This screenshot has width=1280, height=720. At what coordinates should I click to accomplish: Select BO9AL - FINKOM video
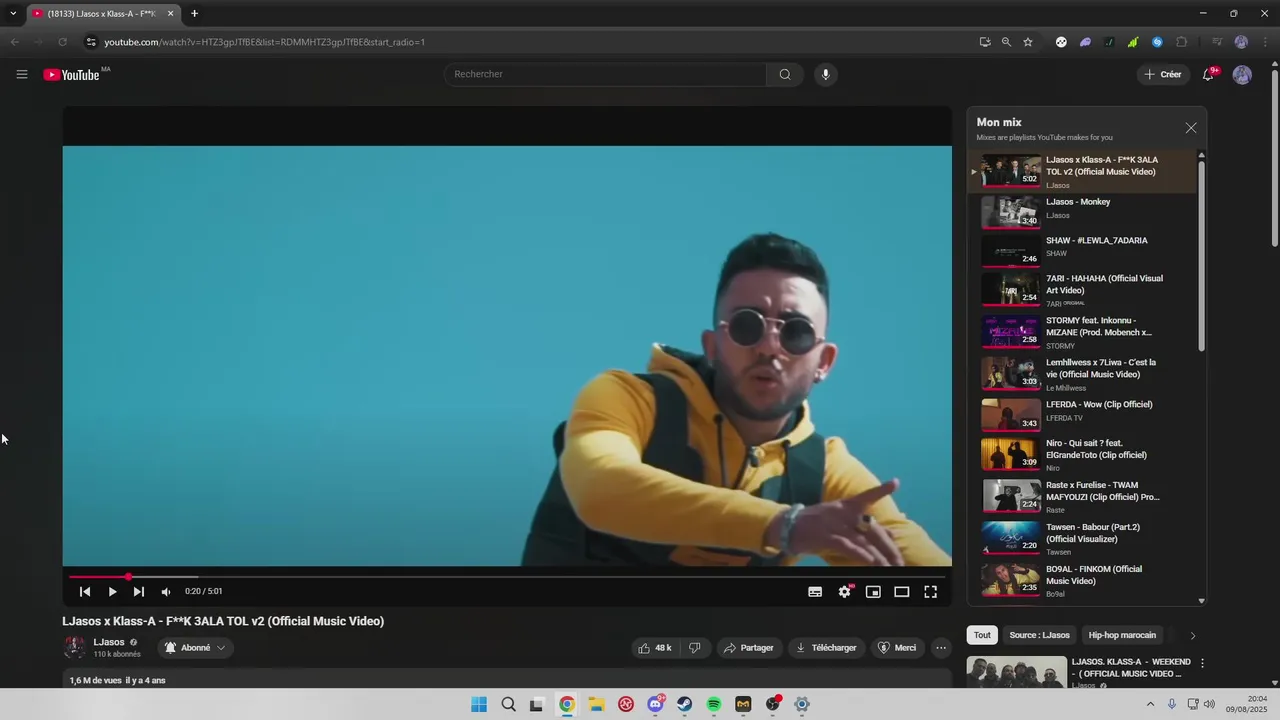pos(1081,580)
